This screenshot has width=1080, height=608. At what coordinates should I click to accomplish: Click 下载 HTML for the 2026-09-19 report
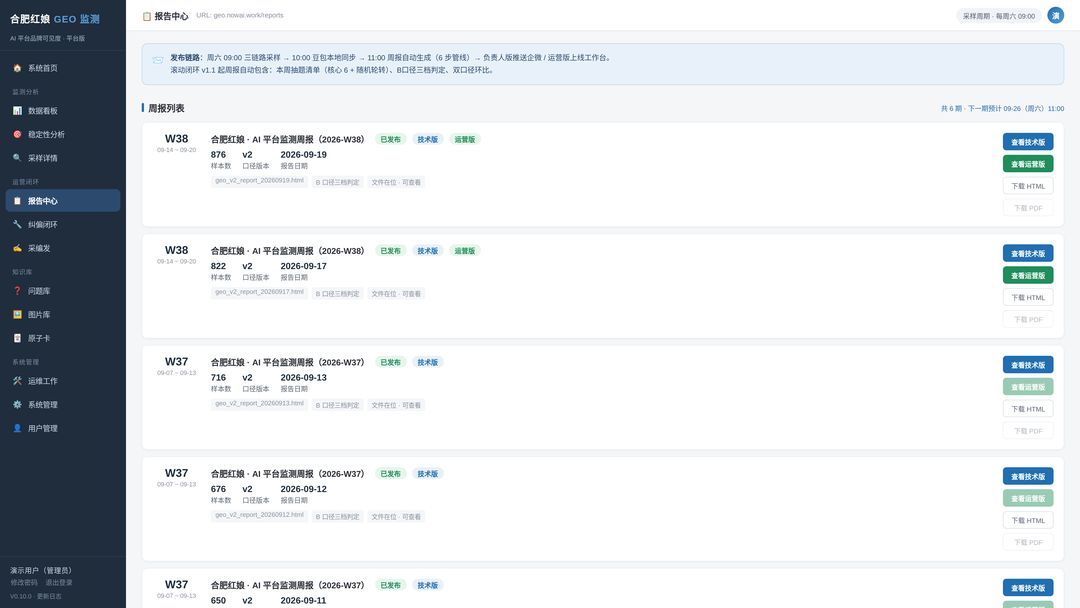[x=1028, y=186]
